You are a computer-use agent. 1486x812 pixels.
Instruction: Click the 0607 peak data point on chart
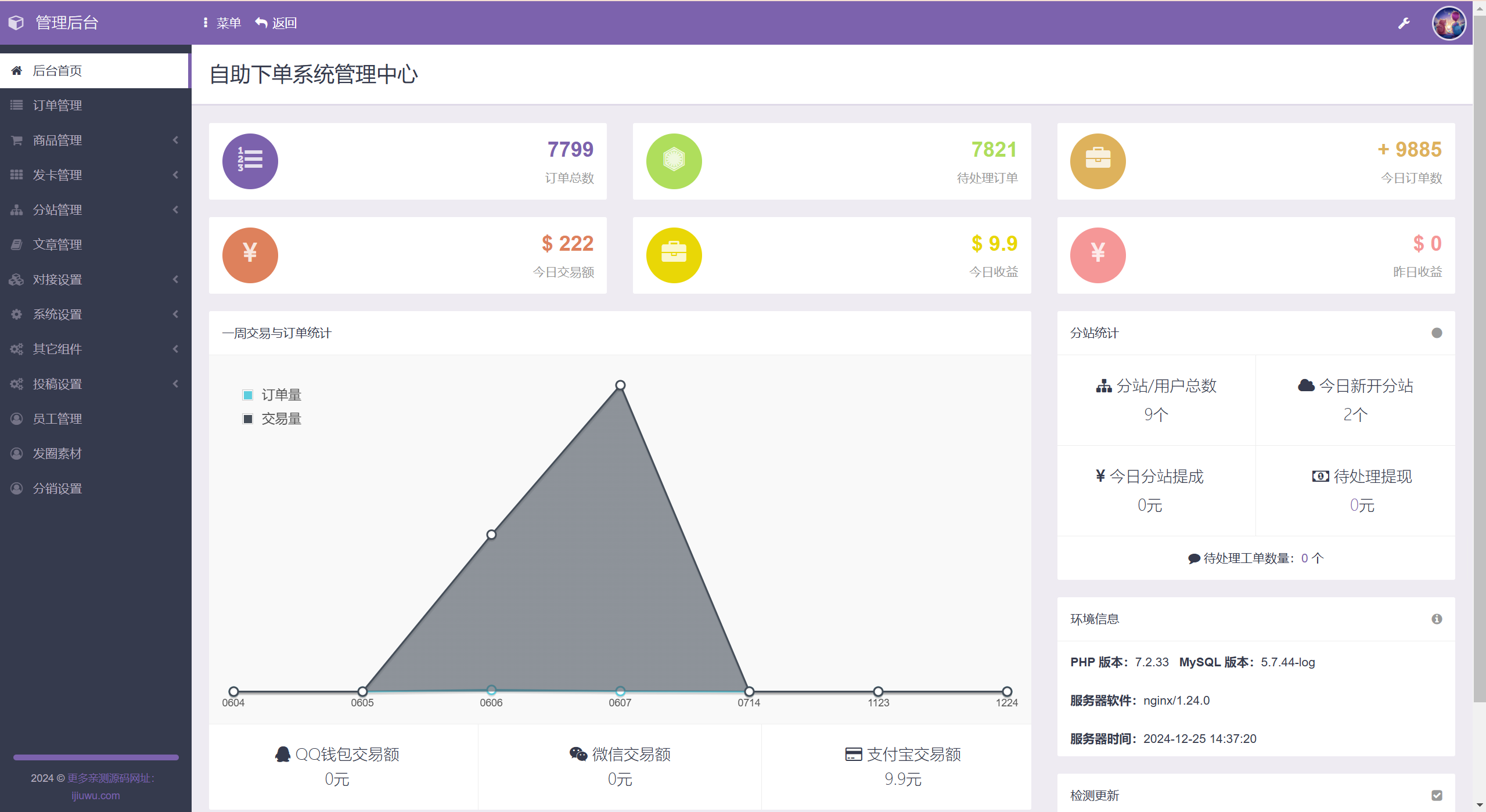click(x=620, y=385)
